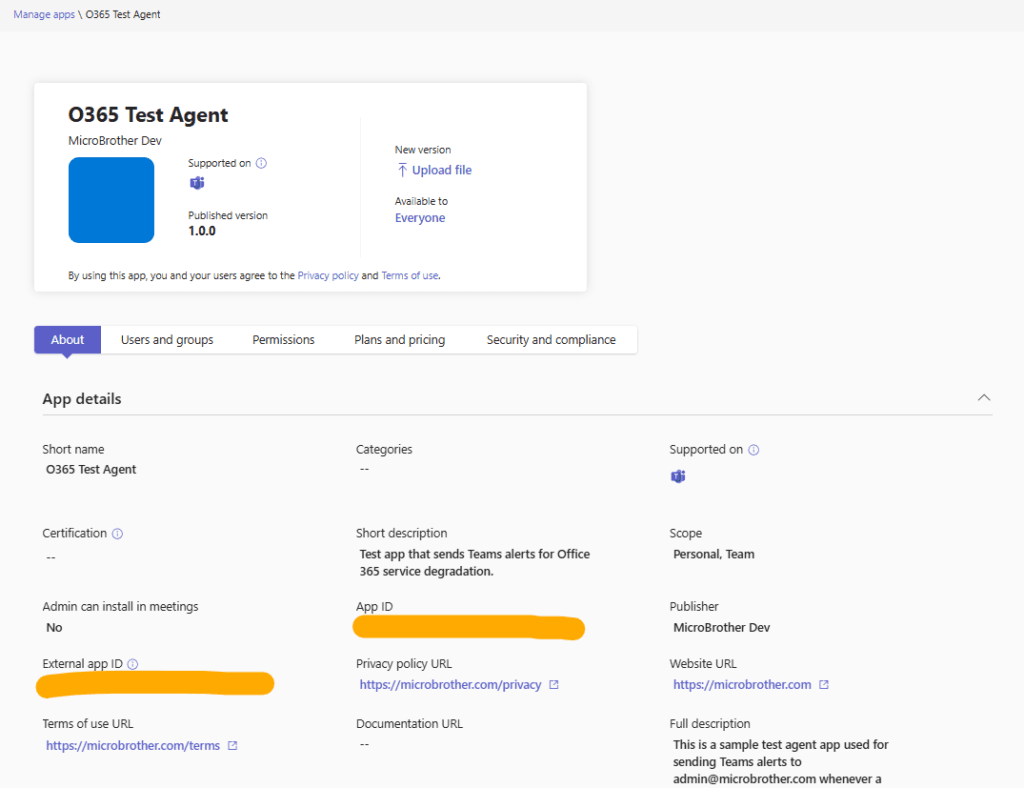Open the Security and compliance tab
Screen dimensions: 1024x788
pos(551,340)
